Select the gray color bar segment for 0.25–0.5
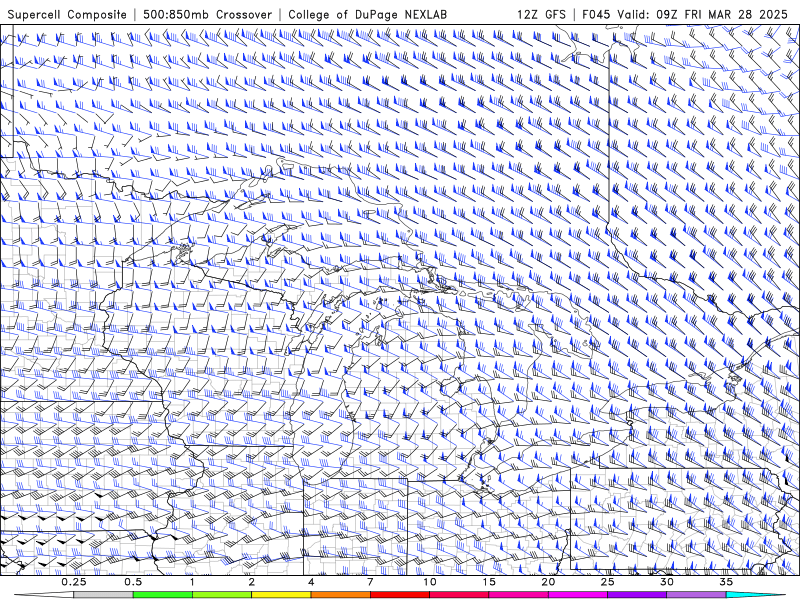The image size is (800, 600). tap(104, 595)
